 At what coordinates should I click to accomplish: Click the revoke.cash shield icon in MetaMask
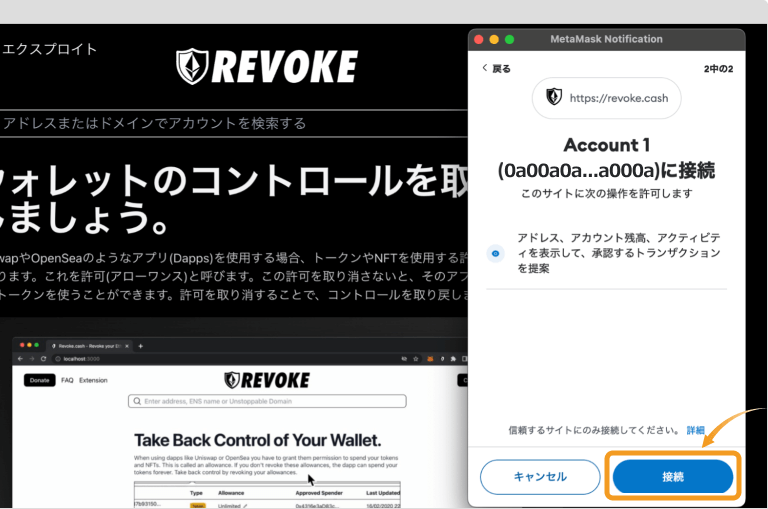554,97
